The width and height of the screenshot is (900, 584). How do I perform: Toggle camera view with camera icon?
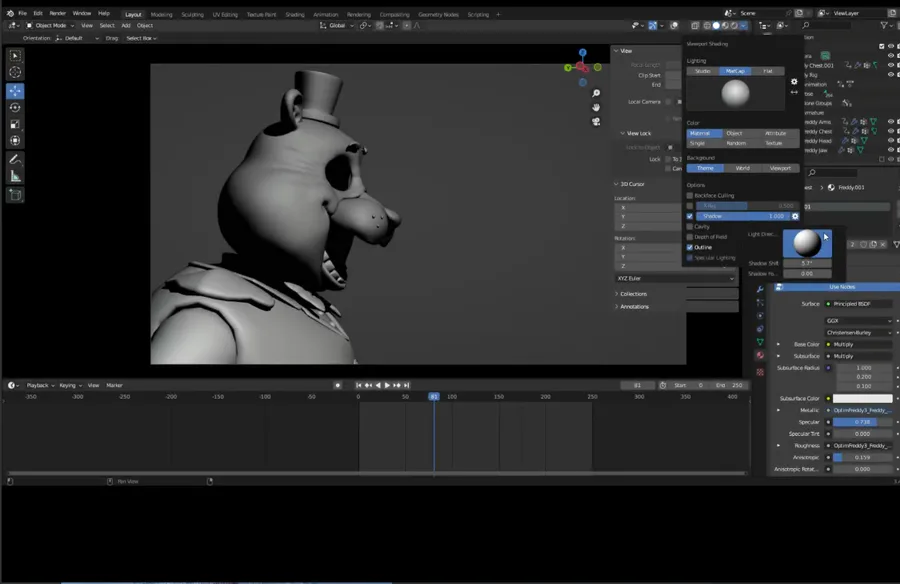click(596, 122)
